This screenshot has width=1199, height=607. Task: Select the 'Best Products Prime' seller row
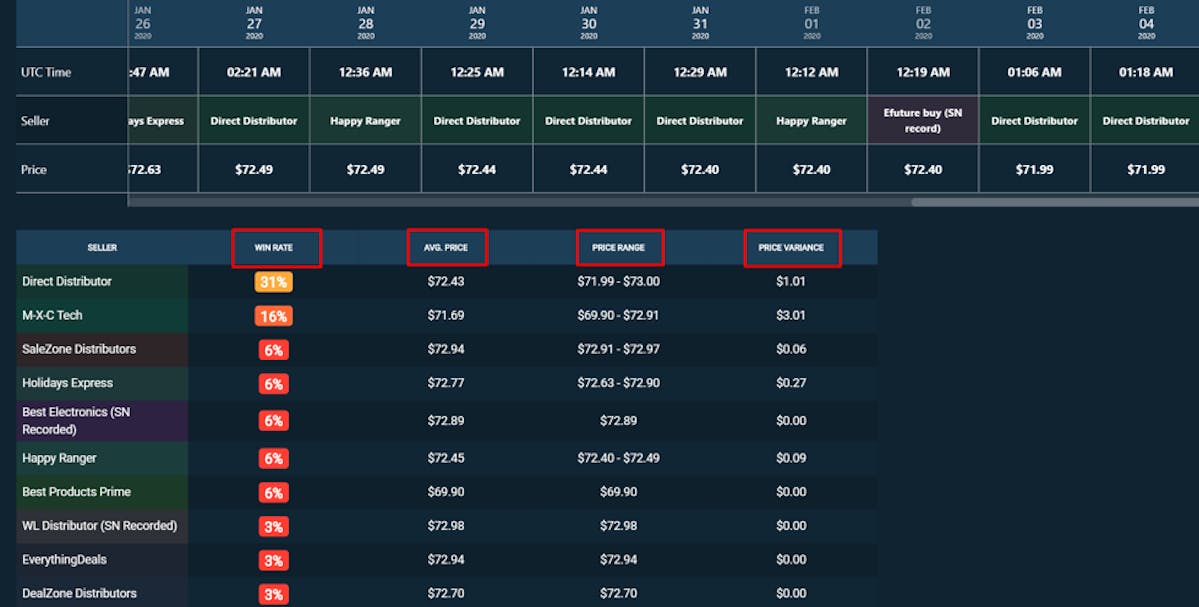coord(447,492)
